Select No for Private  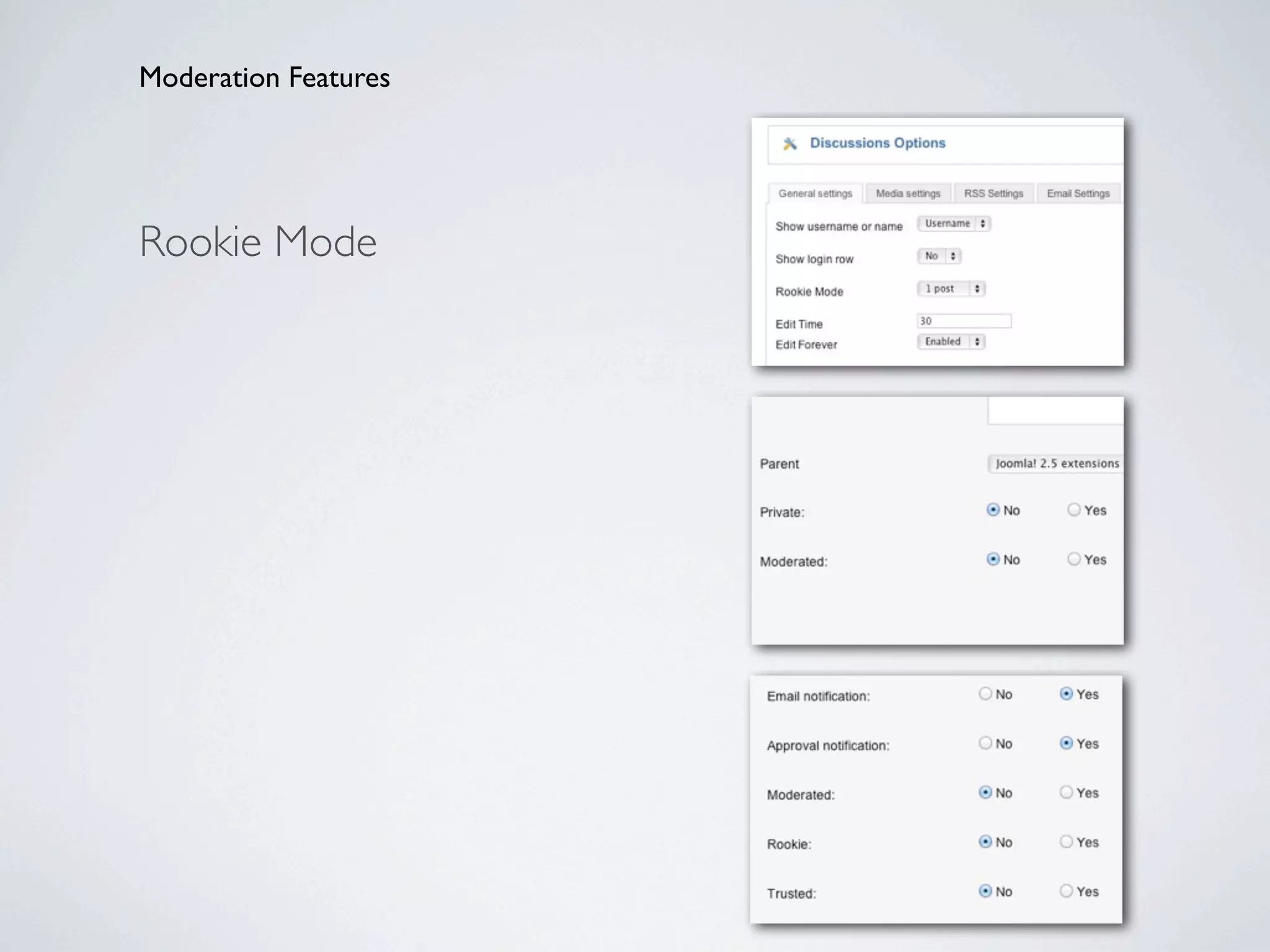click(x=993, y=510)
